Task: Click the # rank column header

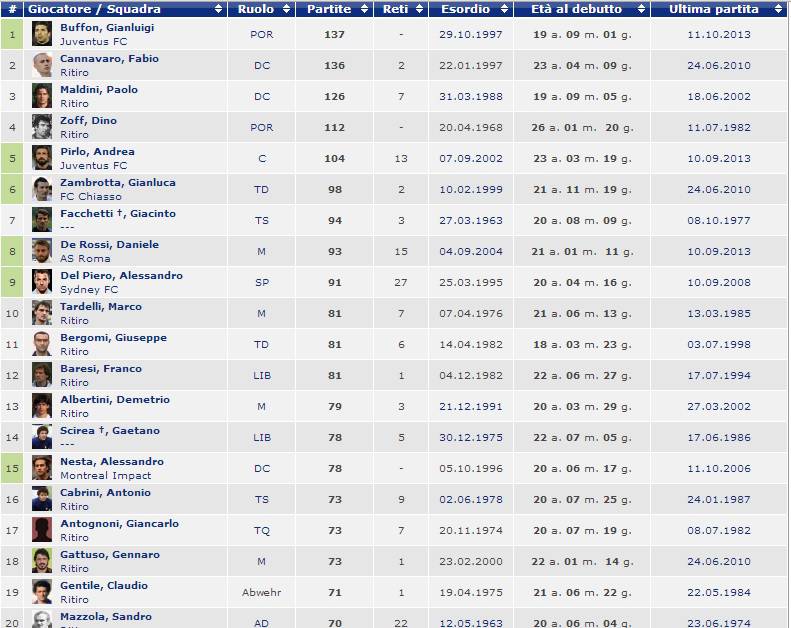Action: tap(12, 9)
